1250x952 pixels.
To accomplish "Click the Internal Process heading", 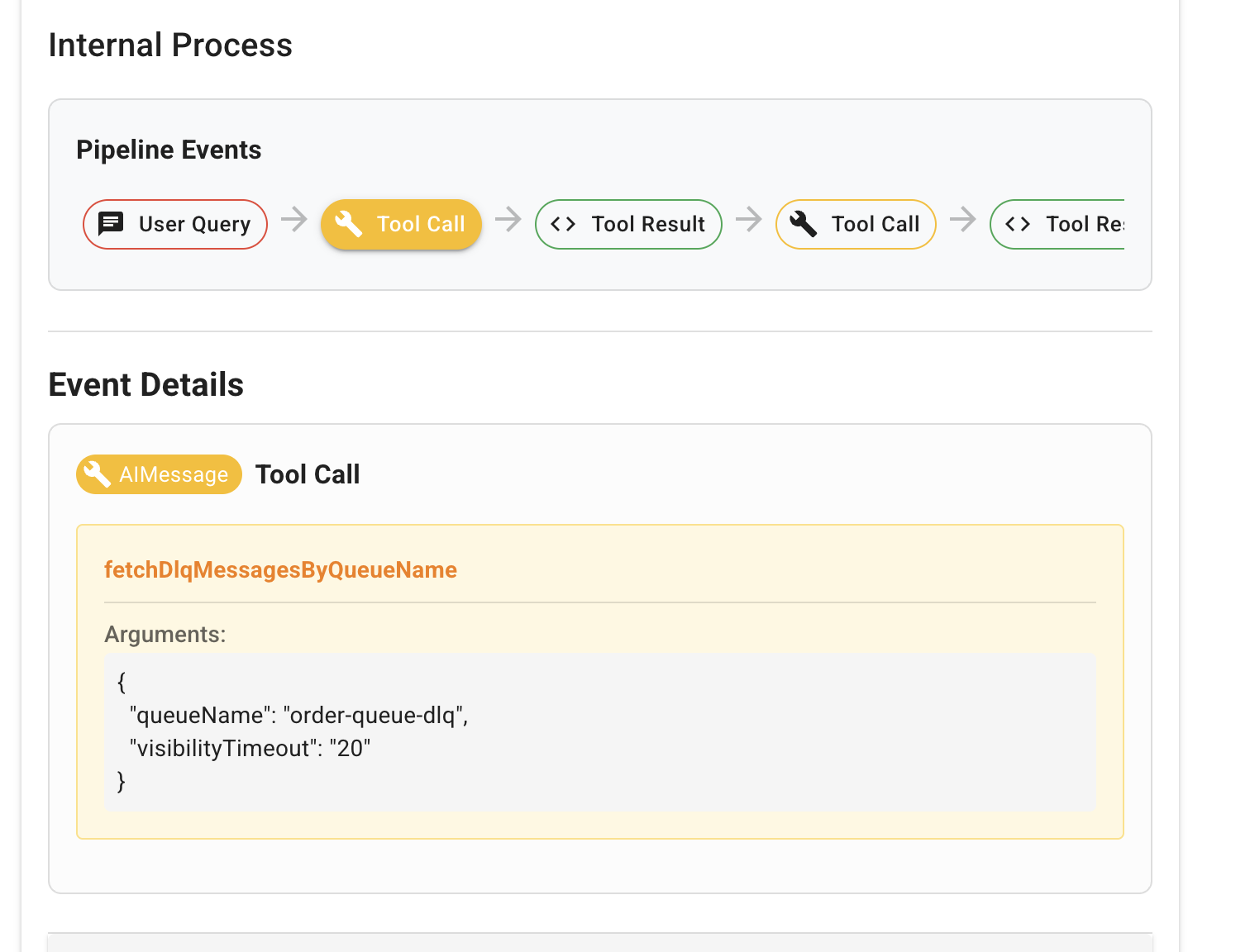I will pos(171,45).
